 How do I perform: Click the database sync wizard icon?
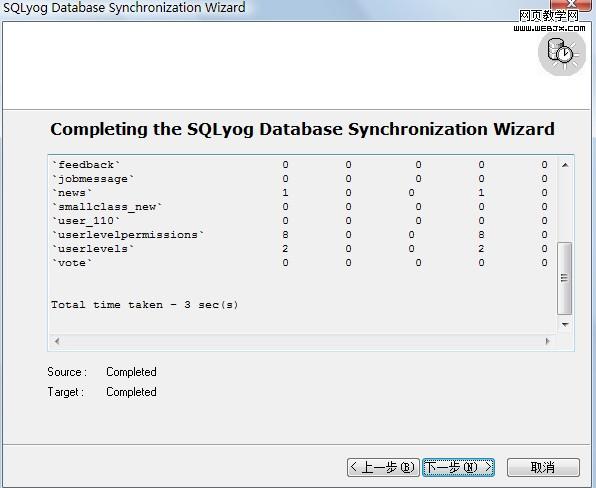561,54
